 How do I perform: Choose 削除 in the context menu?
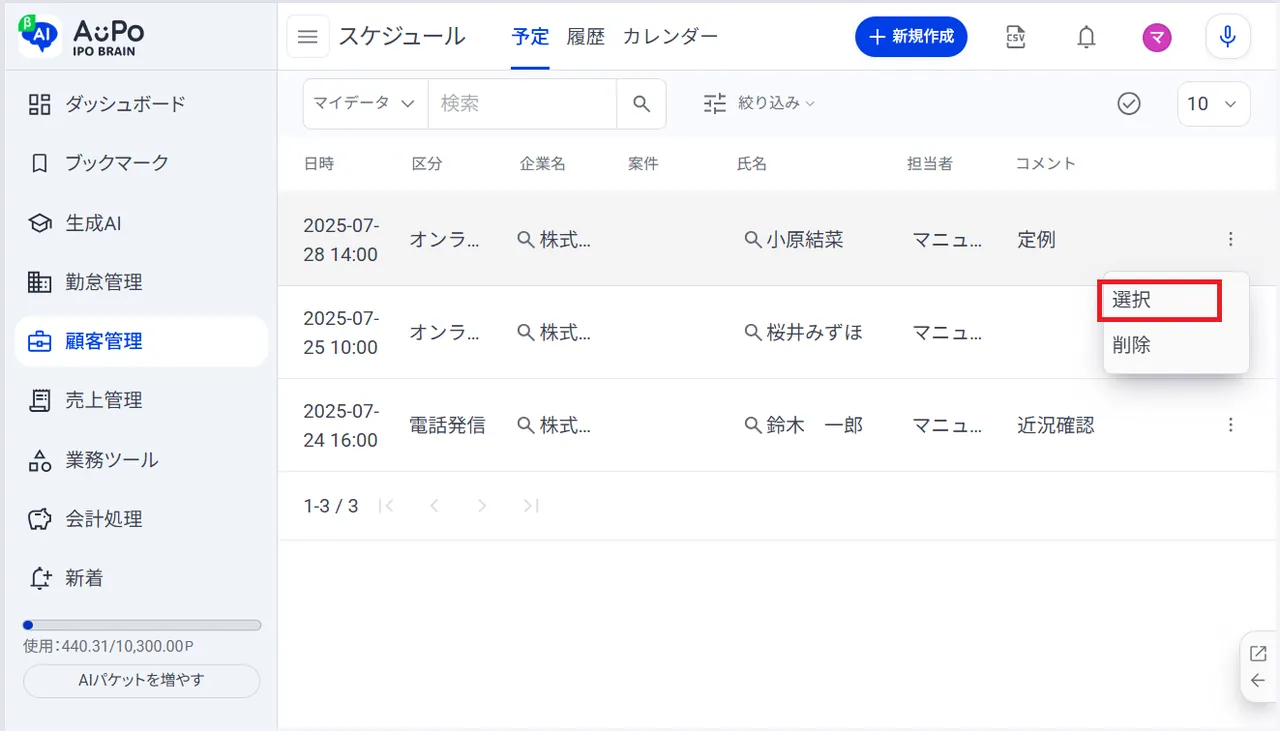[x=1176, y=345]
